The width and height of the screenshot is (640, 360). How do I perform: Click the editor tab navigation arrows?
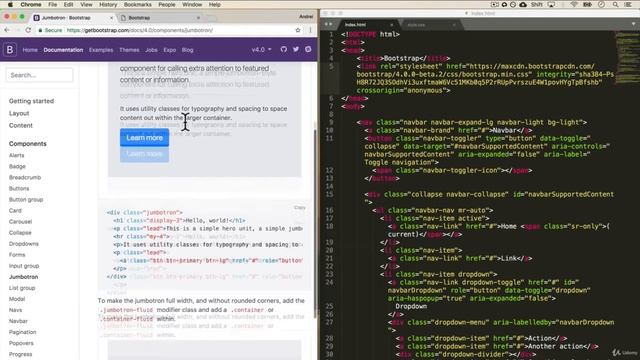pyautogui.click(x=328, y=24)
